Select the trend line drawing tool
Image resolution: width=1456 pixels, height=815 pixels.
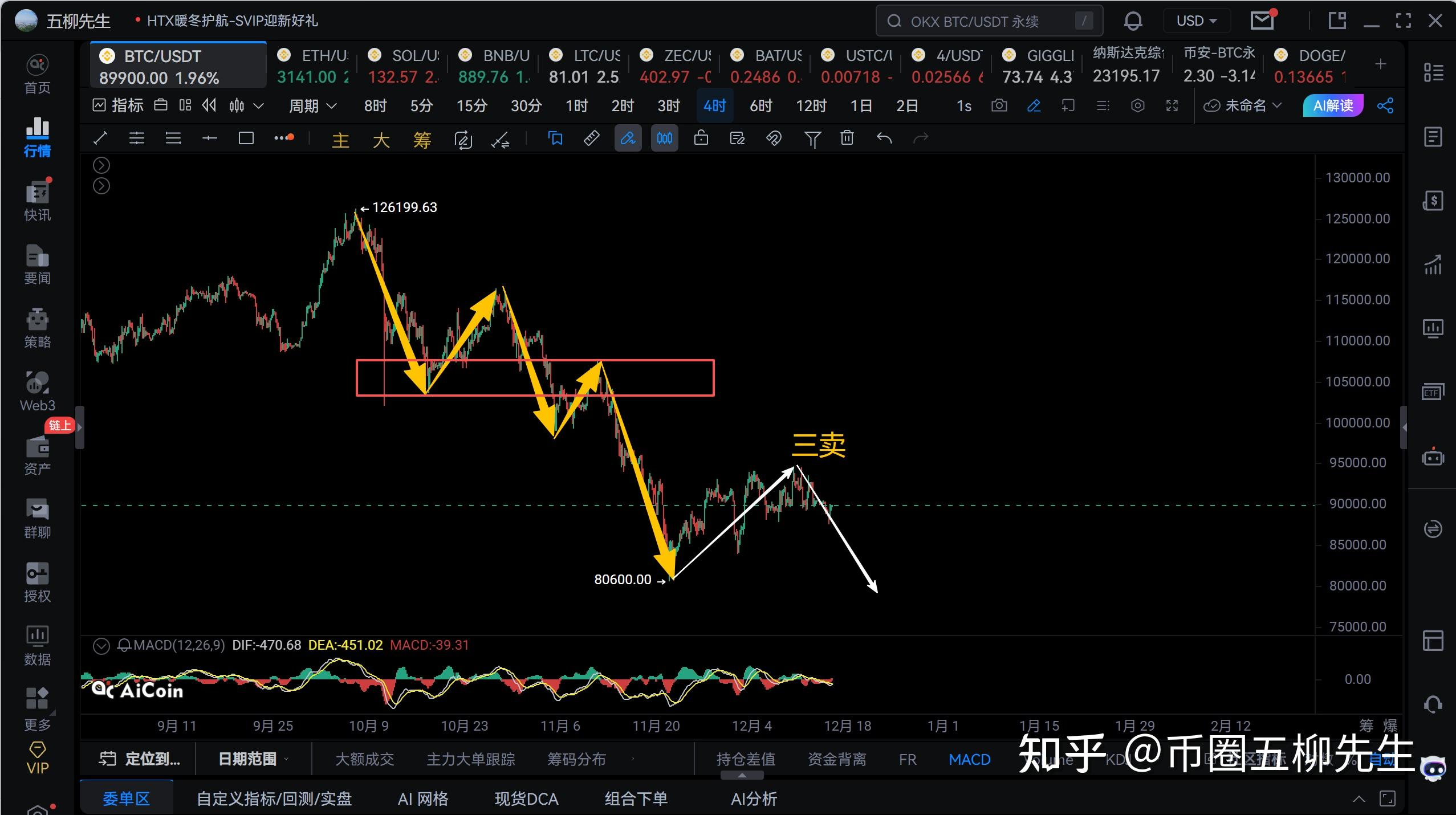(x=100, y=138)
